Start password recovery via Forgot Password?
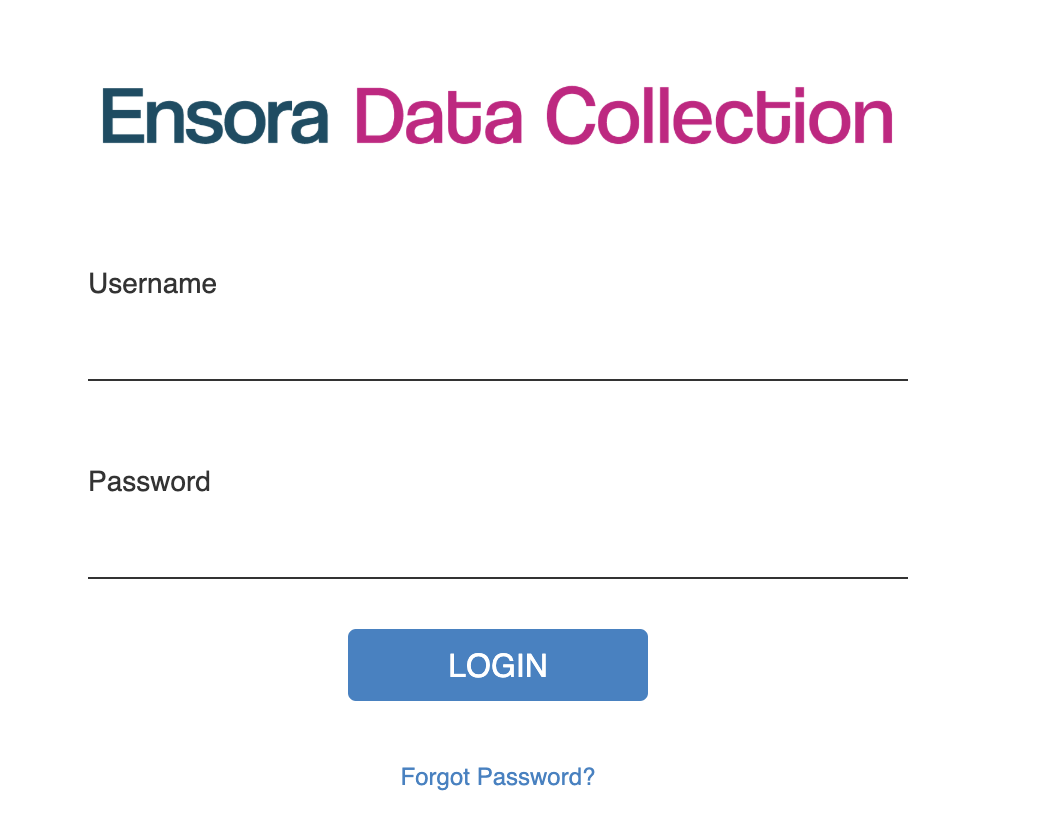 (498, 777)
